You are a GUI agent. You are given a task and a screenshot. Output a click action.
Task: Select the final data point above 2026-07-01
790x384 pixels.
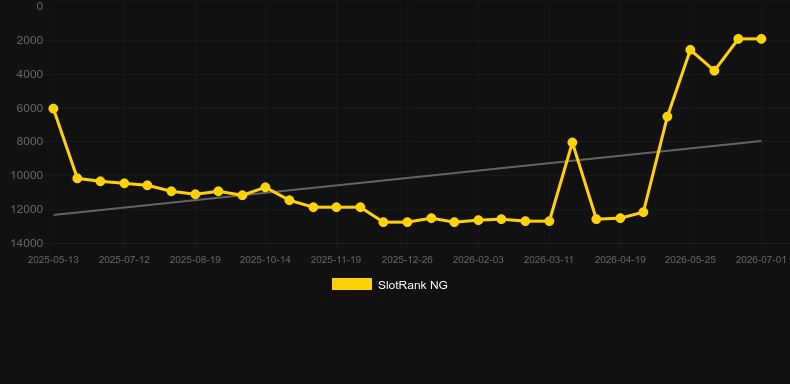761,39
